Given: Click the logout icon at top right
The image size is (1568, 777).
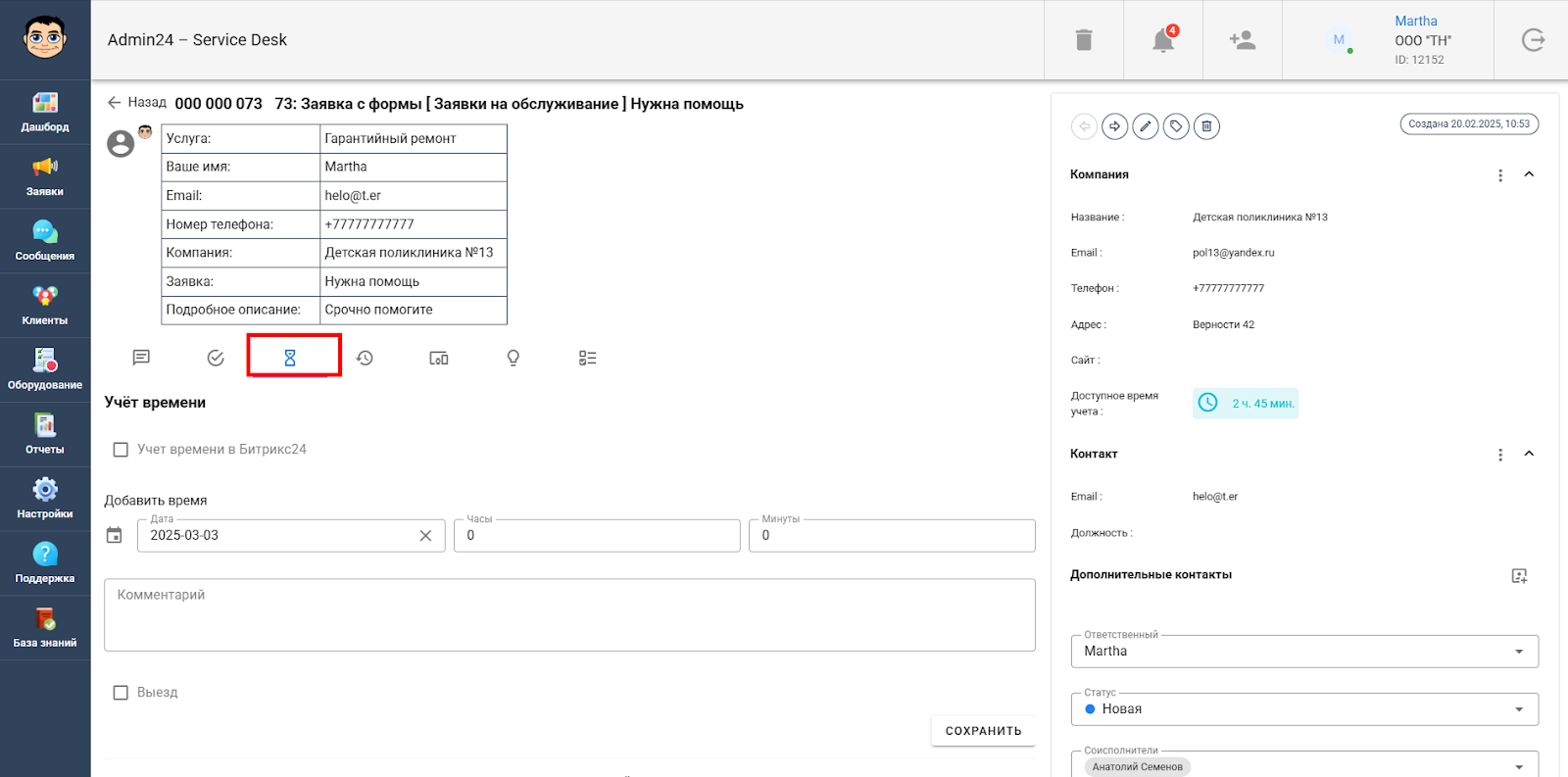Looking at the screenshot, I should point(1533,40).
